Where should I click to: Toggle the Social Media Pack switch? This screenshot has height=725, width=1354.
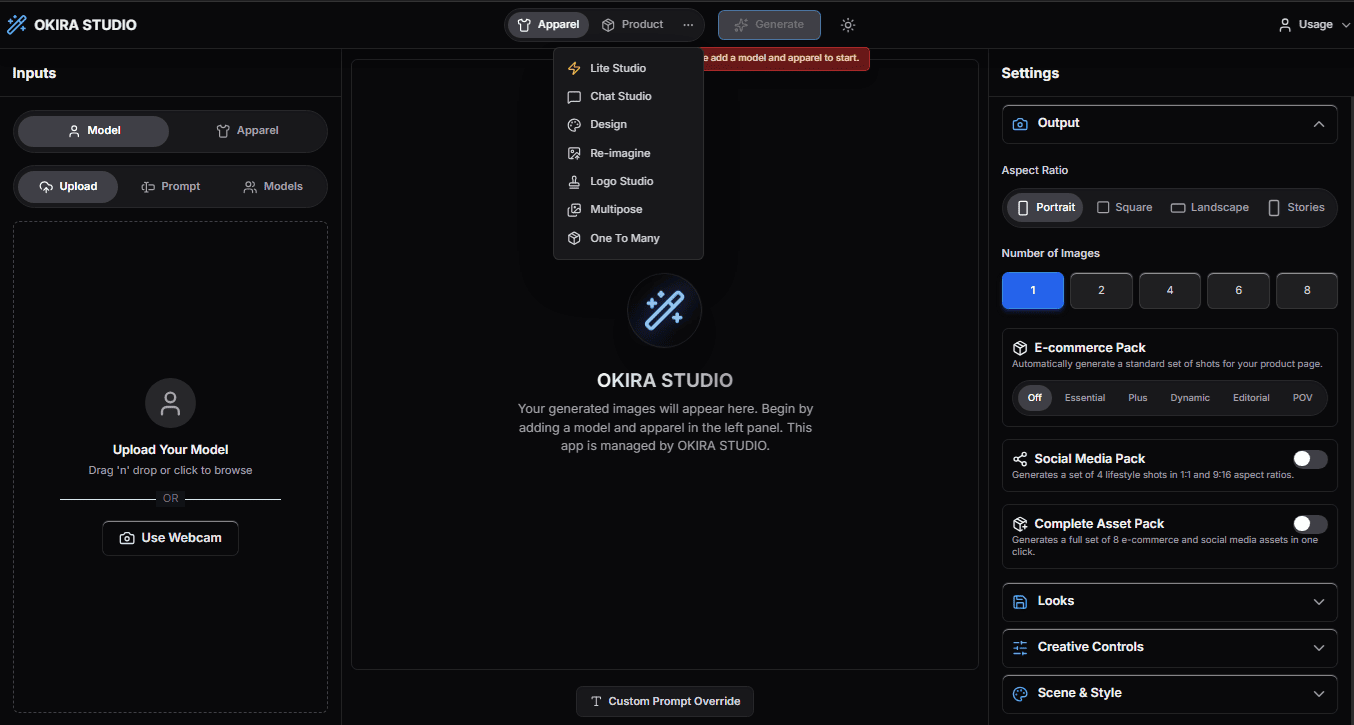coord(1310,459)
